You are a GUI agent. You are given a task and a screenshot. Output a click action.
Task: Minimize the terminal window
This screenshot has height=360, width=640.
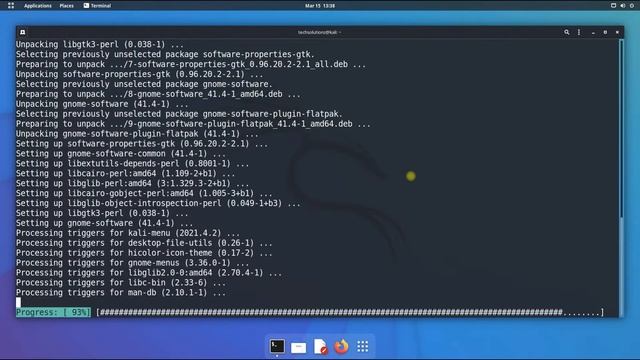tap(593, 32)
